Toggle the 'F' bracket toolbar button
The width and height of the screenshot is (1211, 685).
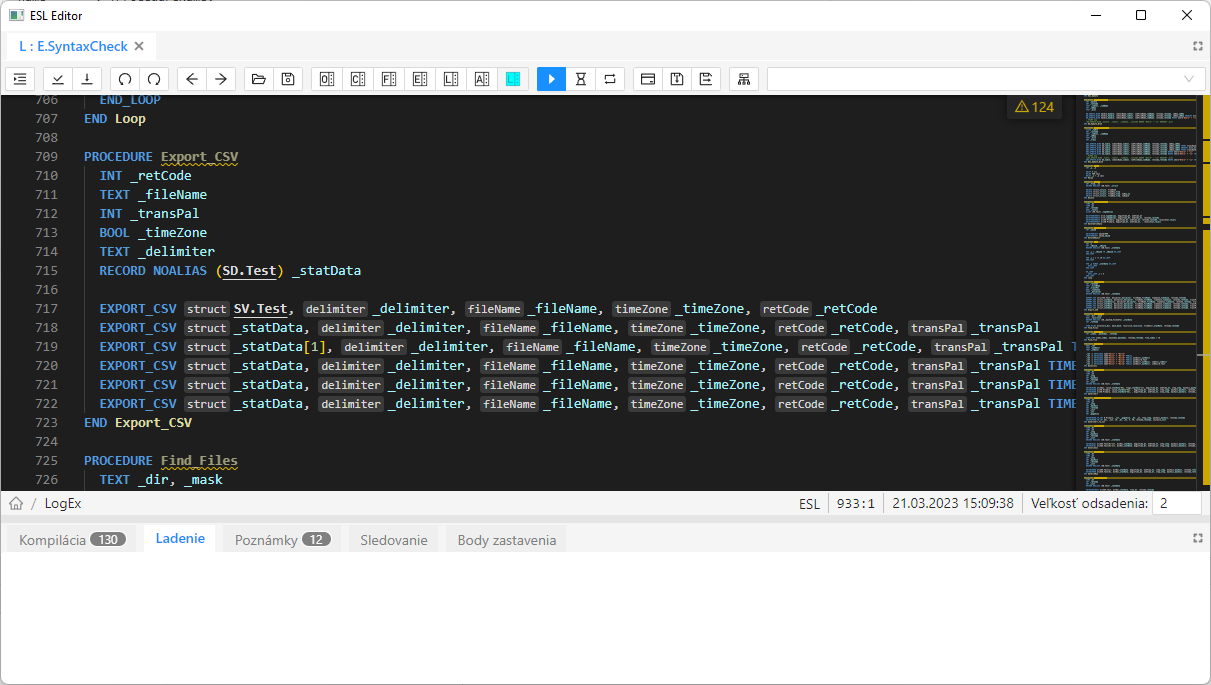tap(389, 79)
